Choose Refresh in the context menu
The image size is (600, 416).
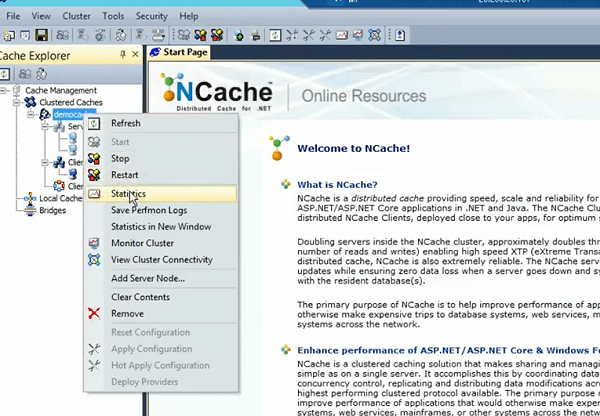click(161, 123)
